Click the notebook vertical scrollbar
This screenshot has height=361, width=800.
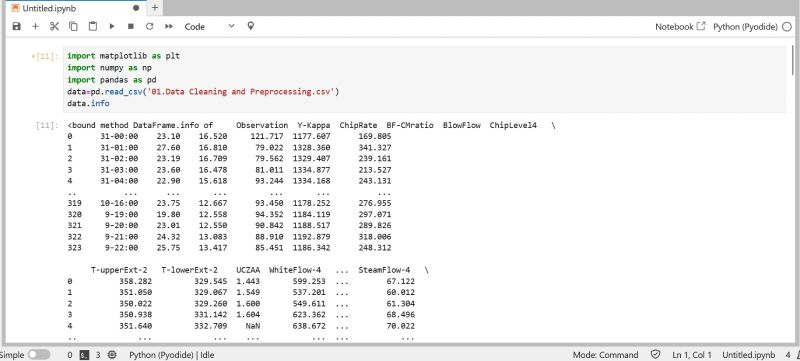[x=792, y=61]
